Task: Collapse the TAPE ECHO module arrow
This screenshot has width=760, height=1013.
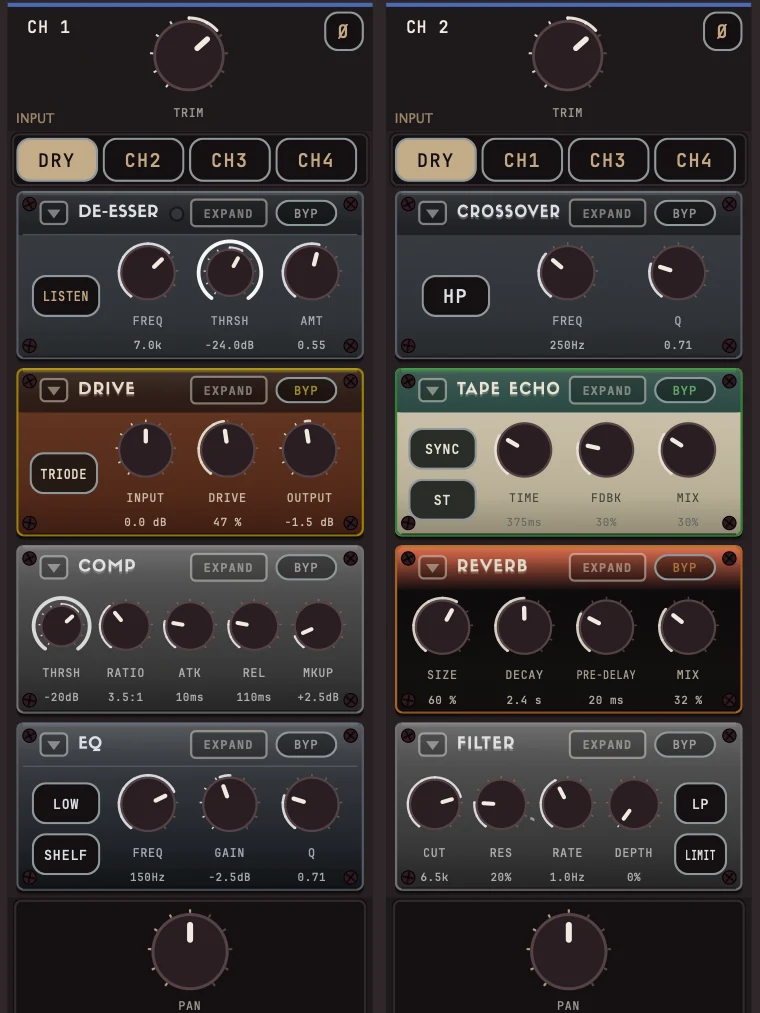Action: pos(432,390)
